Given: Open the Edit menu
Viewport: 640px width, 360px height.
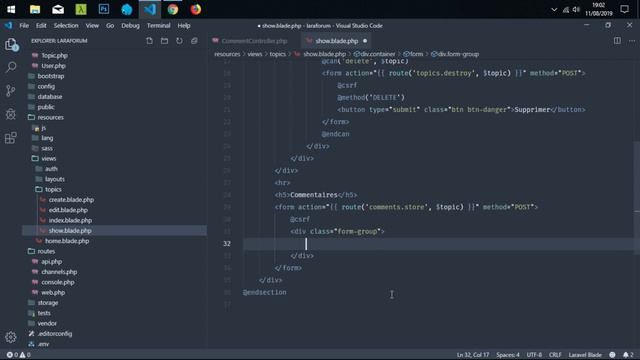Looking at the screenshot, I should coord(41,25).
